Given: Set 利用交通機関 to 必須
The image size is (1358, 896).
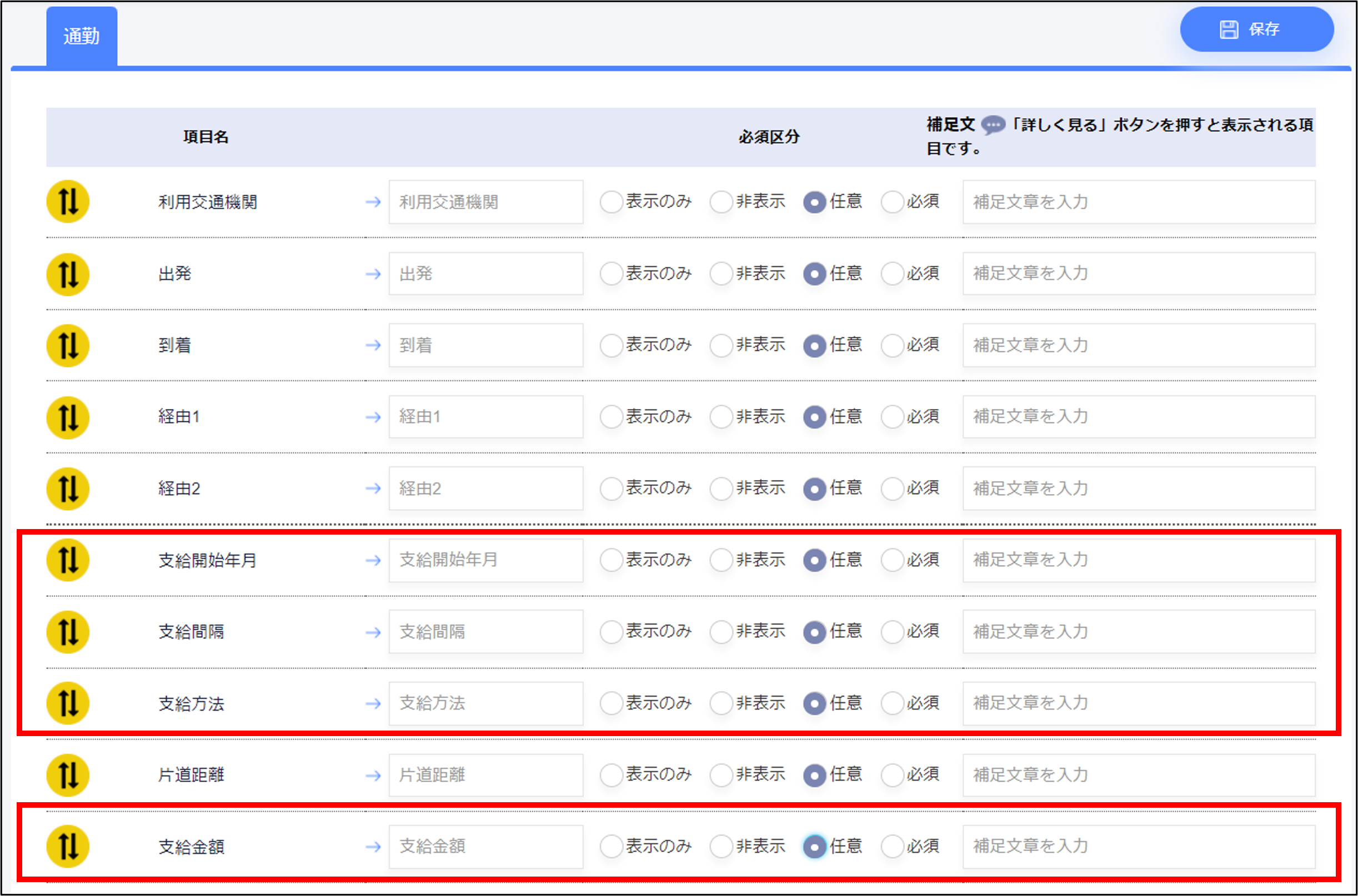Looking at the screenshot, I should point(891,202).
